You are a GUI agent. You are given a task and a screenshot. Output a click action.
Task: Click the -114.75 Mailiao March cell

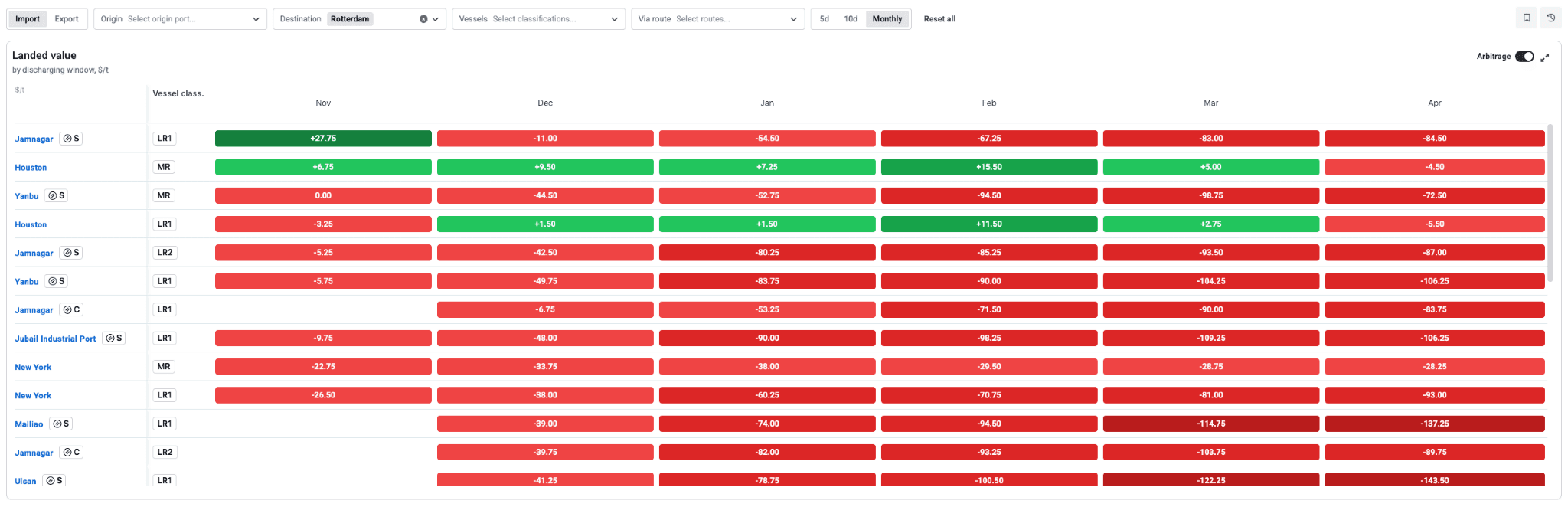tap(1211, 424)
